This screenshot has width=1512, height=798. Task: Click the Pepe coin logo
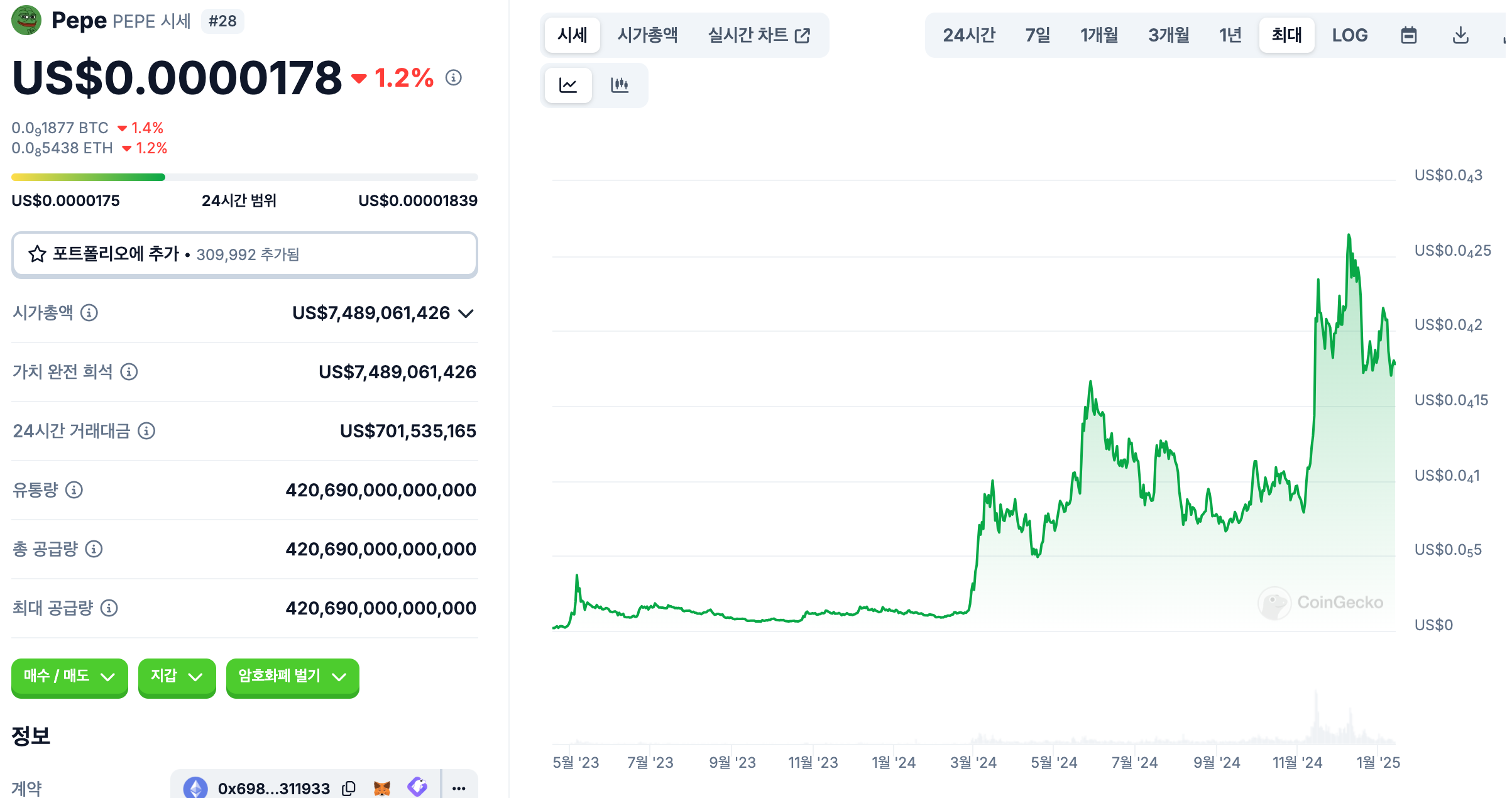tap(26, 19)
